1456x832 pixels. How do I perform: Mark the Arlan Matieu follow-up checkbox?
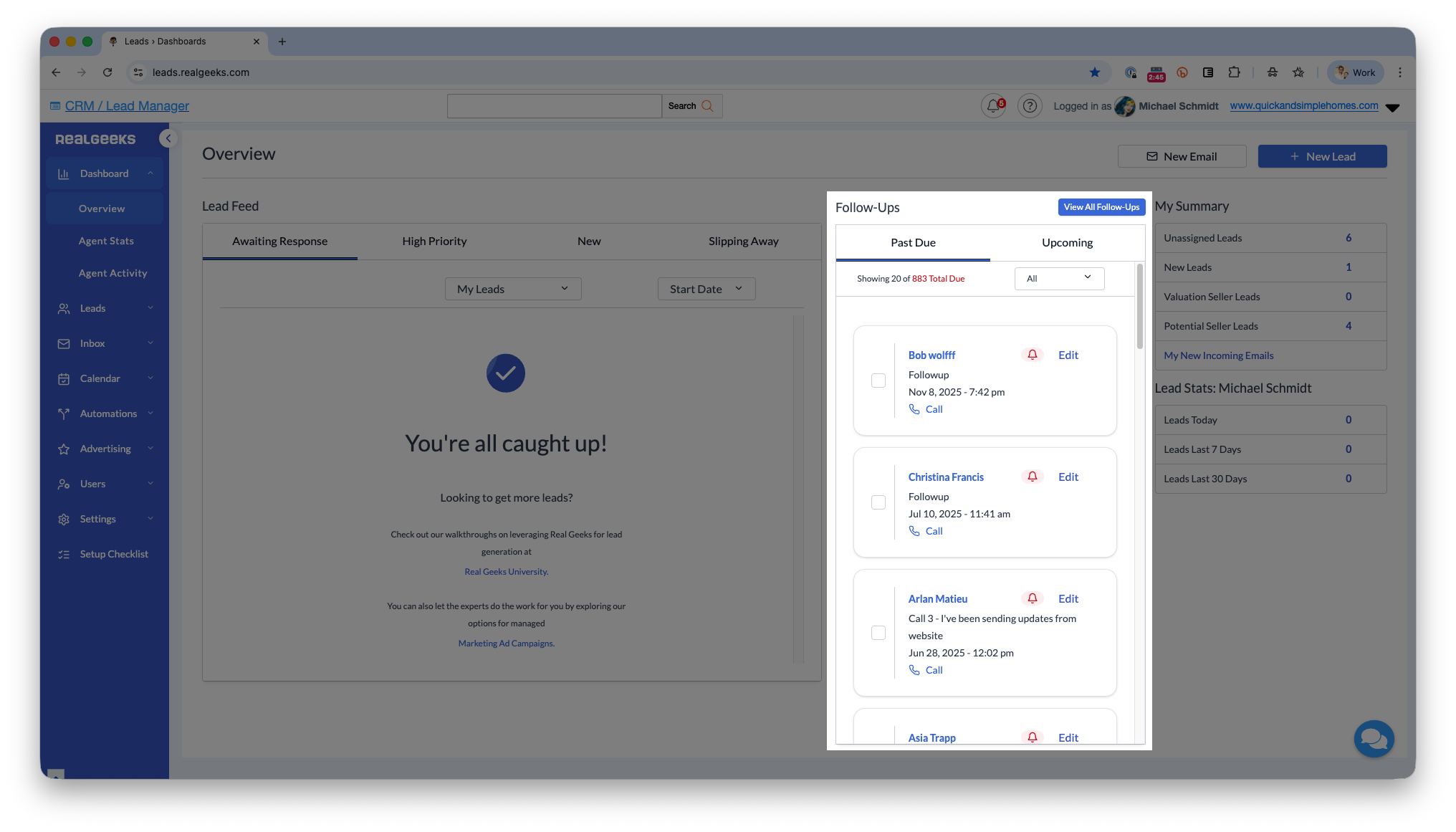878,633
